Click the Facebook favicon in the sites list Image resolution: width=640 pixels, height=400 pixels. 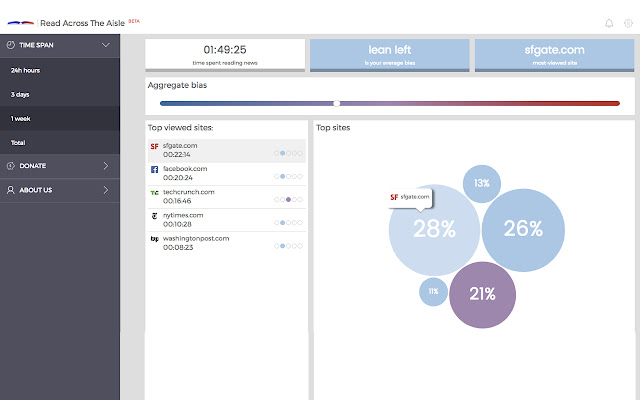pyautogui.click(x=154, y=170)
